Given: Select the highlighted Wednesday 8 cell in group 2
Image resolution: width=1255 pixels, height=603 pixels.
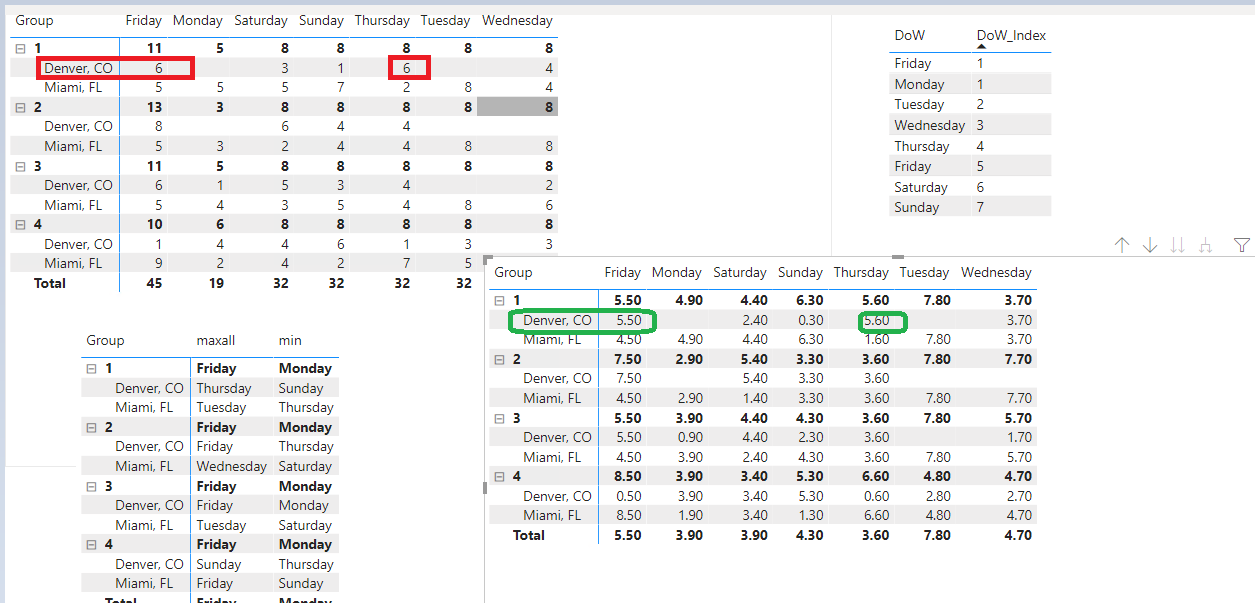Looking at the screenshot, I should pyautogui.click(x=517, y=107).
